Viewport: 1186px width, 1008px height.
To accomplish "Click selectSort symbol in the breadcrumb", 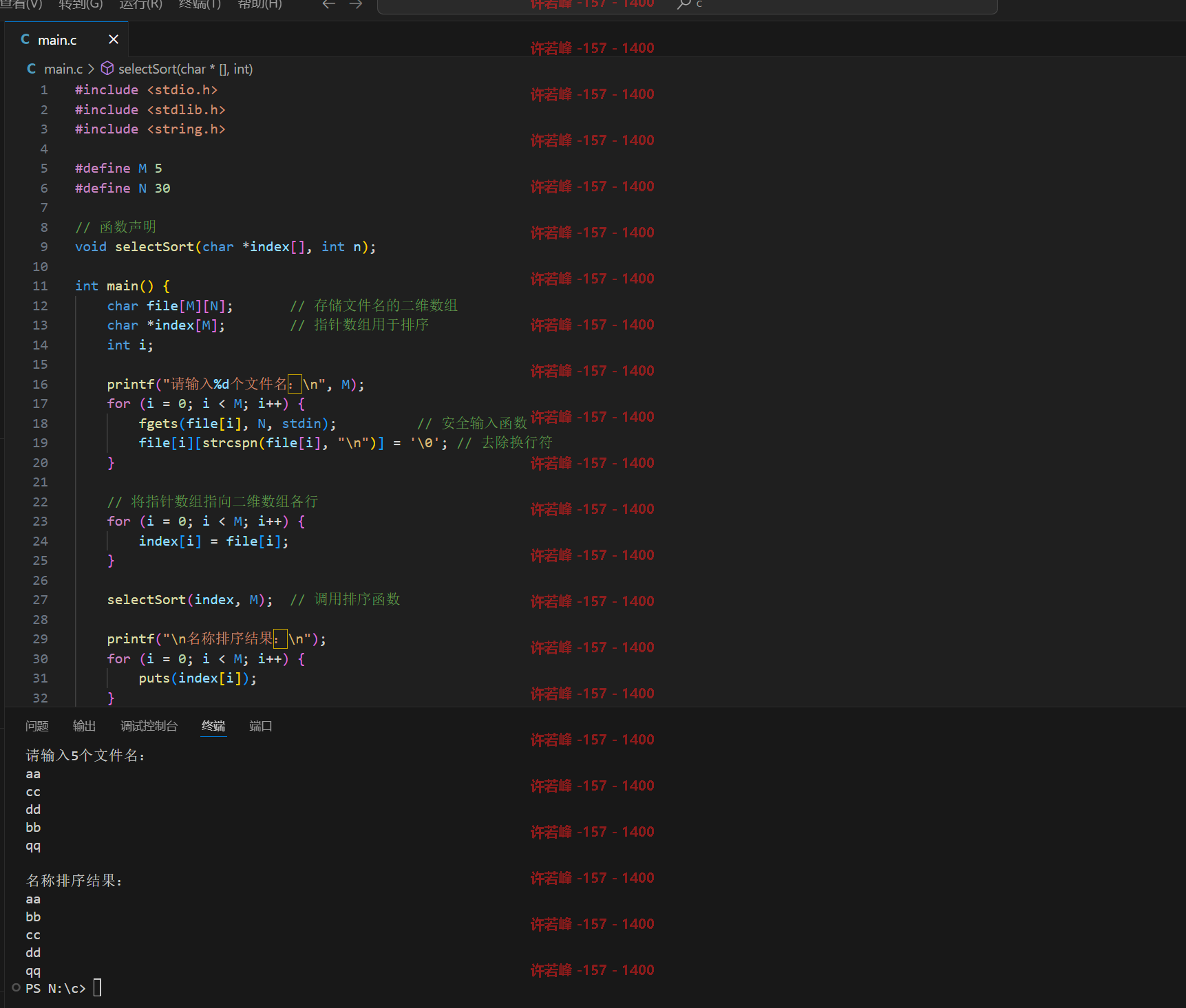I will (185, 69).
